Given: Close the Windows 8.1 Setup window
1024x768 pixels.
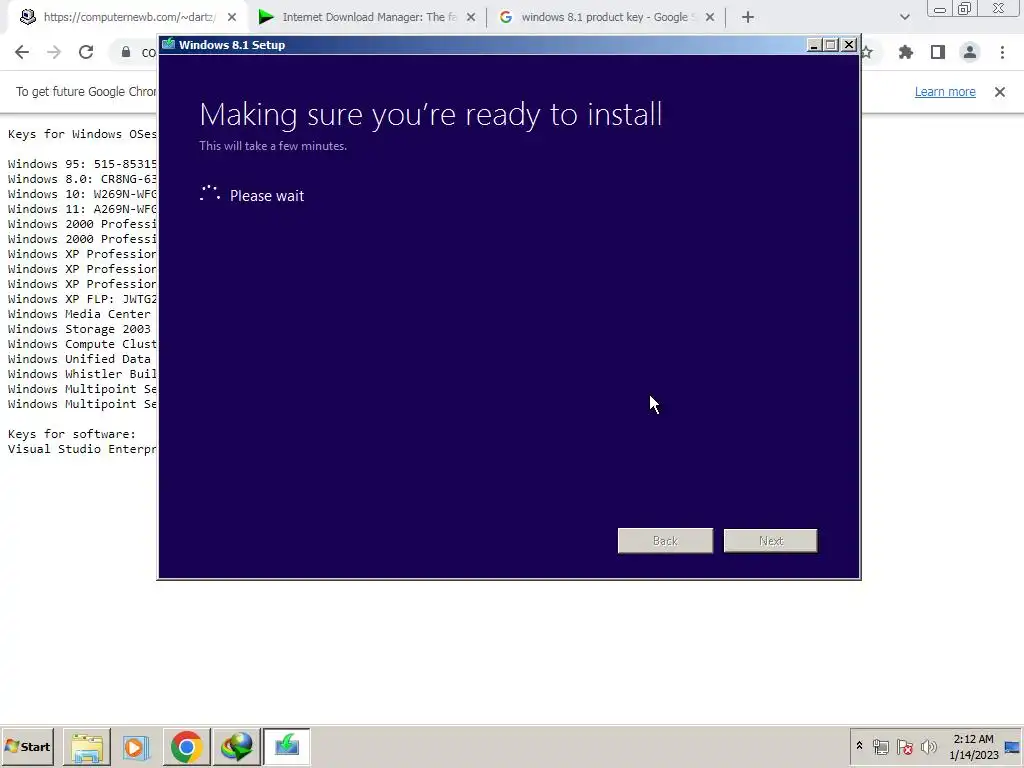Looking at the screenshot, I should point(849,44).
